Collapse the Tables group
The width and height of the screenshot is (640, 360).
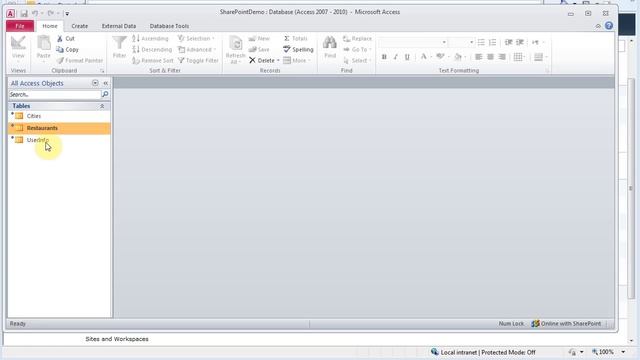[x=102, y=106]
